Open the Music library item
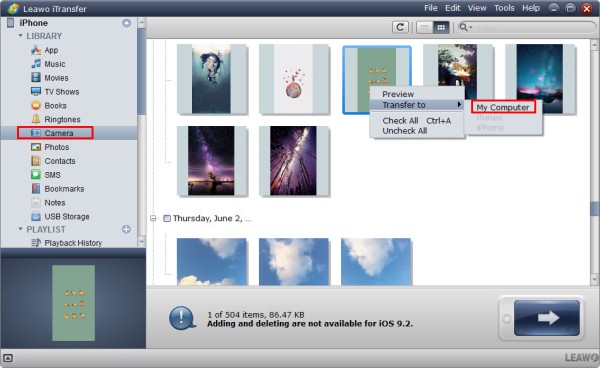600x368 pixels. click(54, 64)
